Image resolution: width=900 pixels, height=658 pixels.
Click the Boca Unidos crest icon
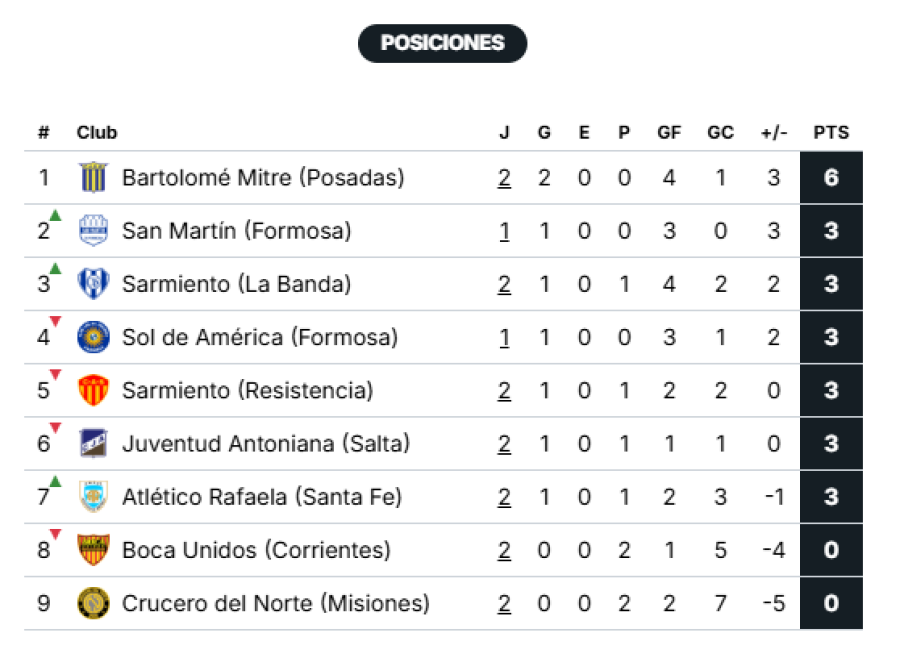coord(93,550)
